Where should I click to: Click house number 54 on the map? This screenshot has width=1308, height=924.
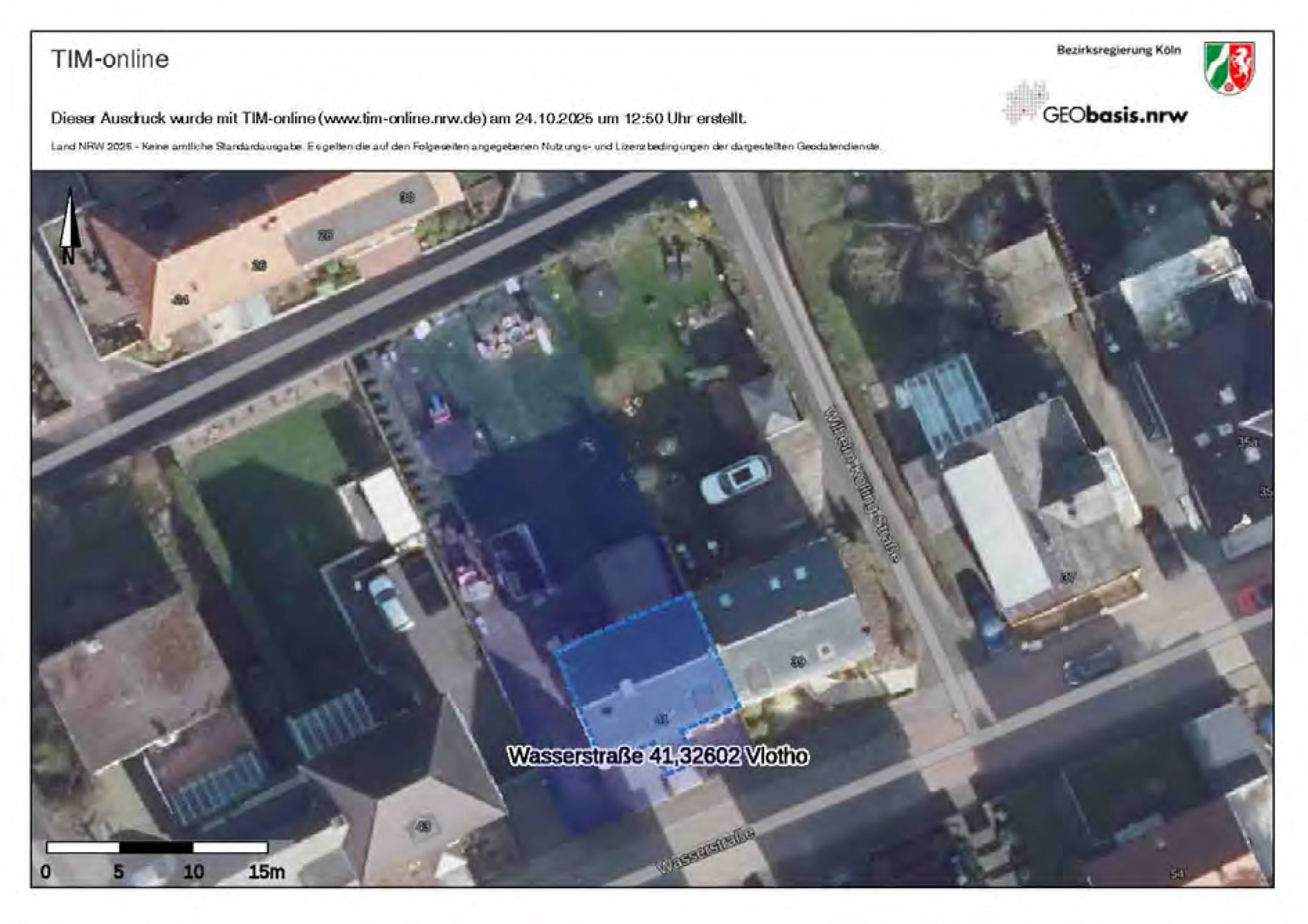1177,874
